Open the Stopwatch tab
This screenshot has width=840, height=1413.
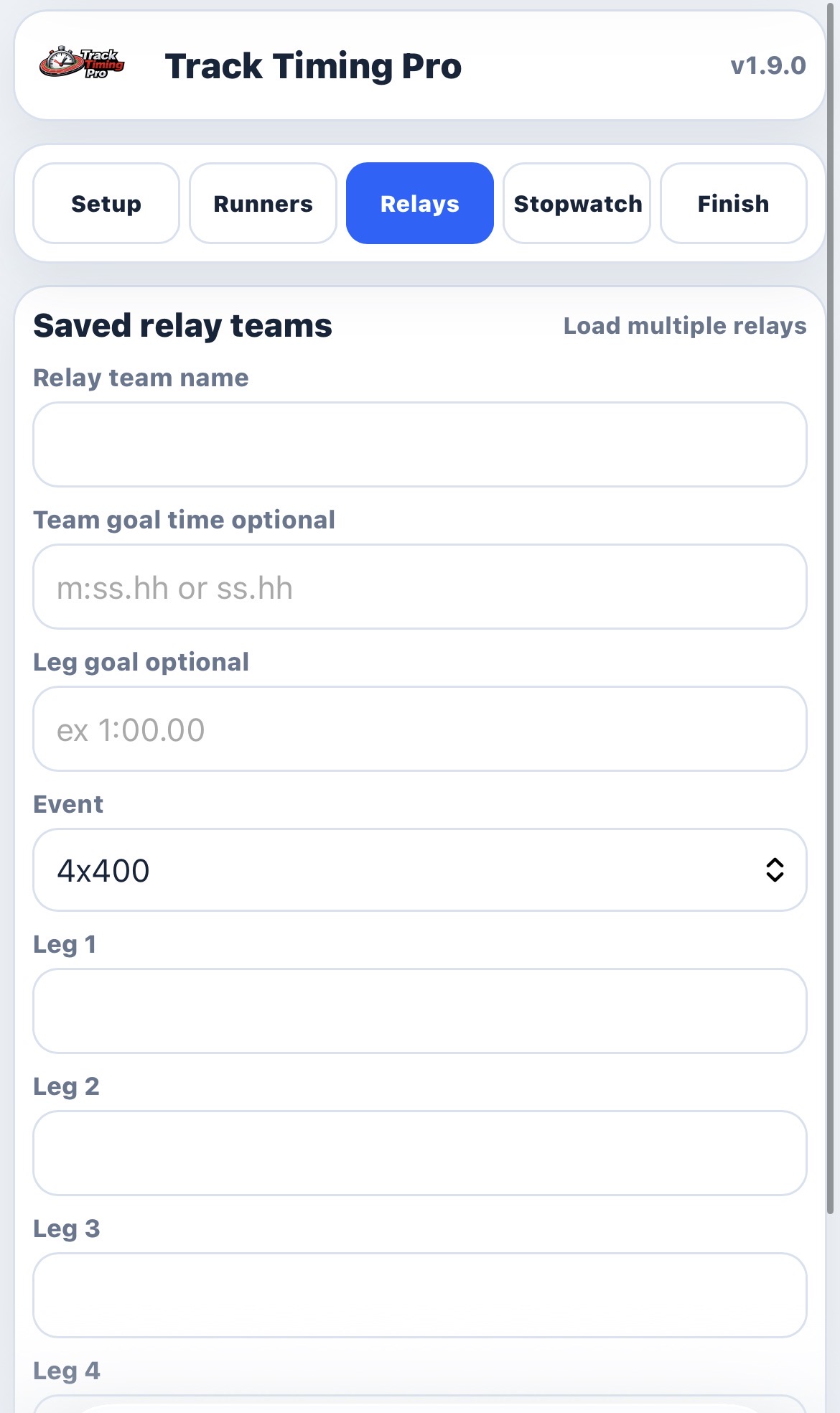point(577,203)
